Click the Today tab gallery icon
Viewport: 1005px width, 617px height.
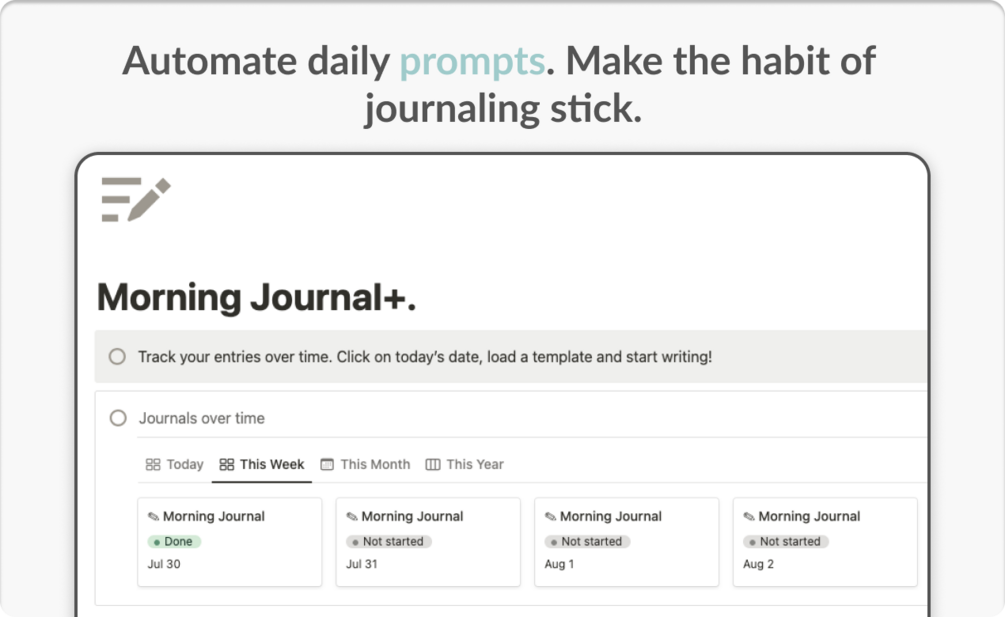(153, 465)
